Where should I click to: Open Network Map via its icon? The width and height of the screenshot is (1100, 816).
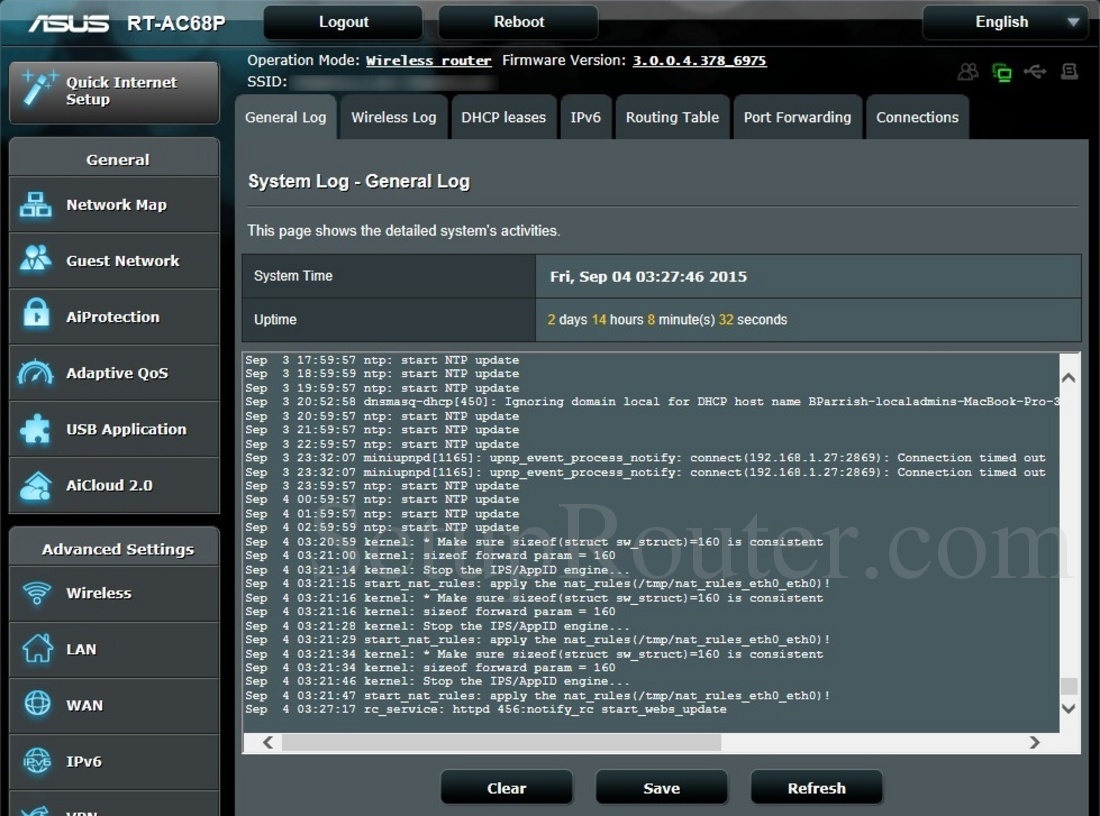[x=36, y=205]
